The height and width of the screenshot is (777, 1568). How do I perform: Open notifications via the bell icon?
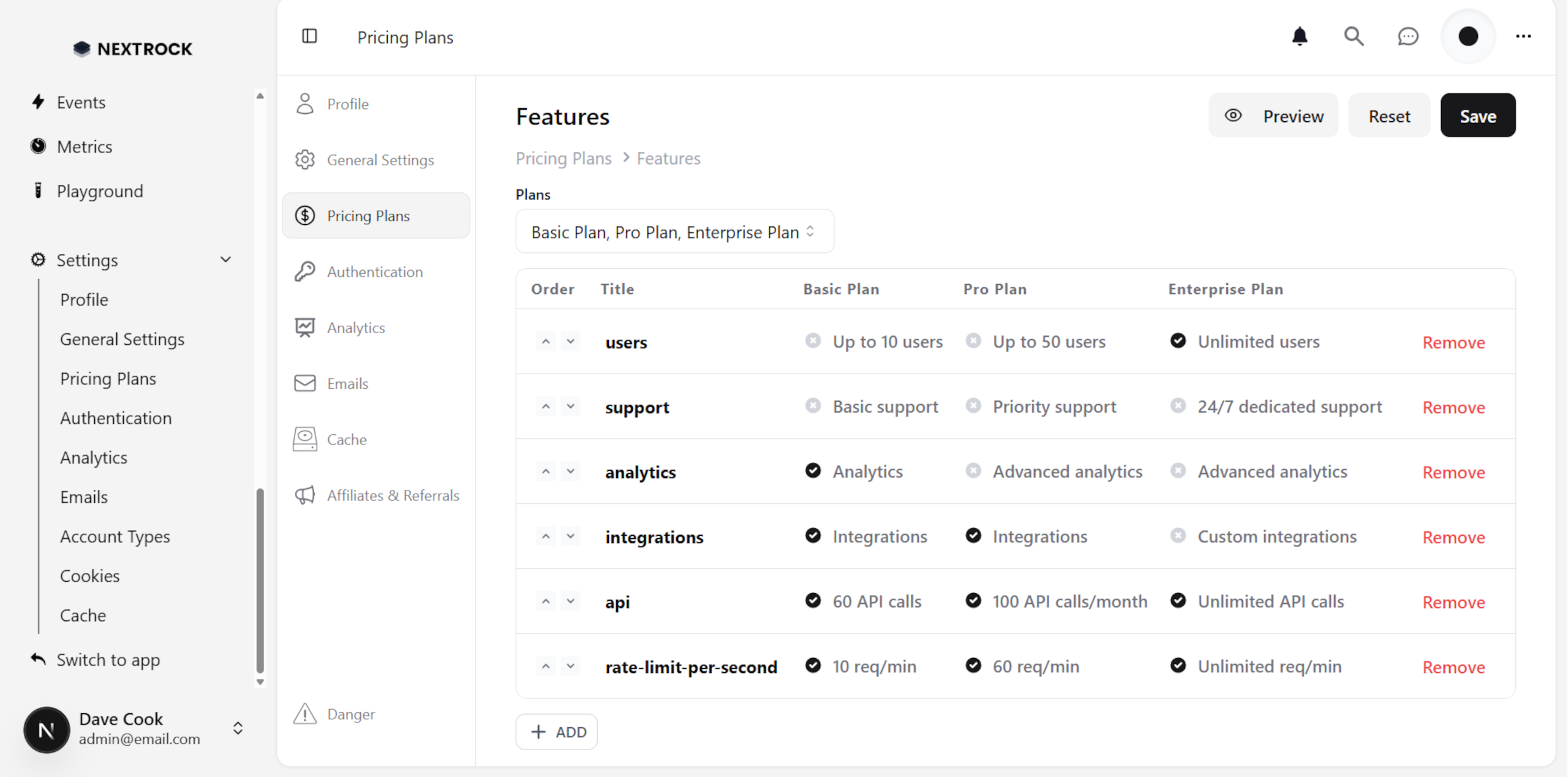[1300, 36]
